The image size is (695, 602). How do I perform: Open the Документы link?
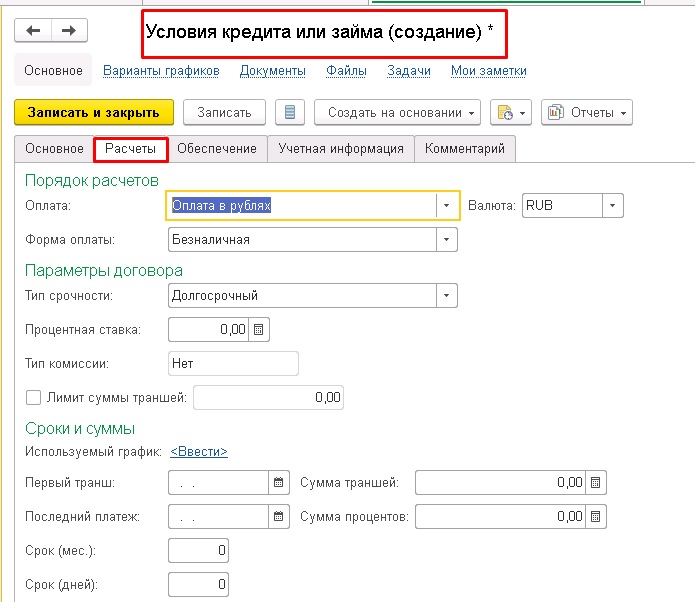tap(273, 71)
